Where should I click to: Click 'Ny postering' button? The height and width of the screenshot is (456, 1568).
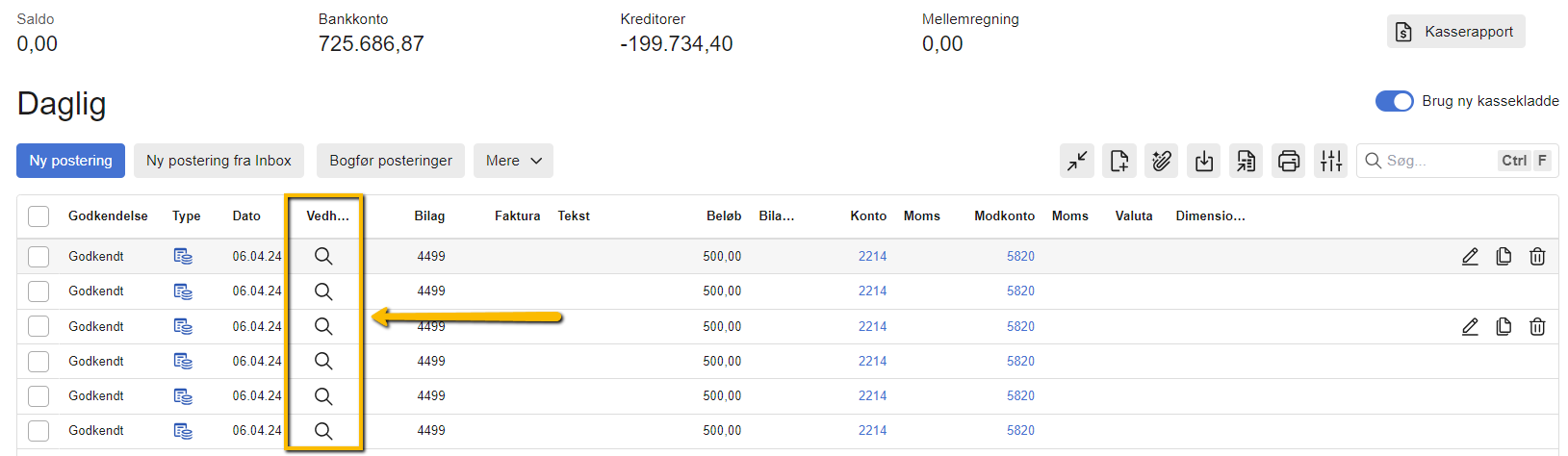point(70,161)
